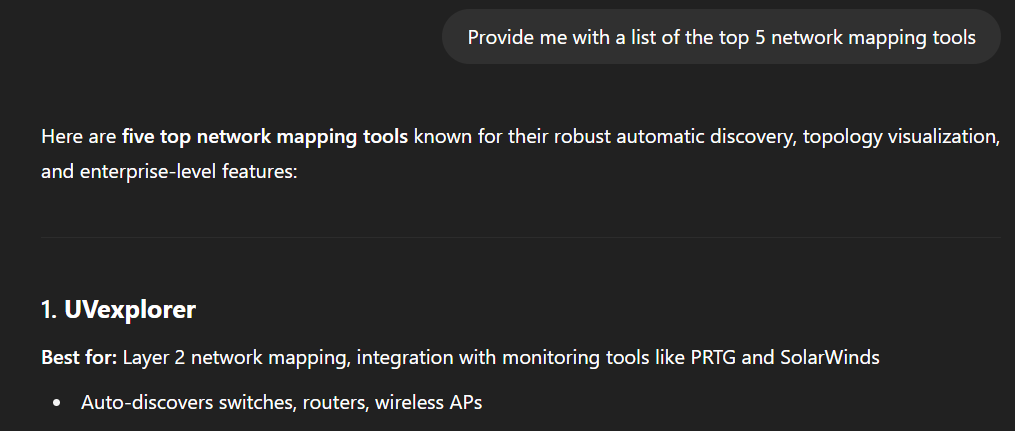Click the words 'Here are' starting the response
This screenshot has height=431, width=1015.
(x=80, y=137)
